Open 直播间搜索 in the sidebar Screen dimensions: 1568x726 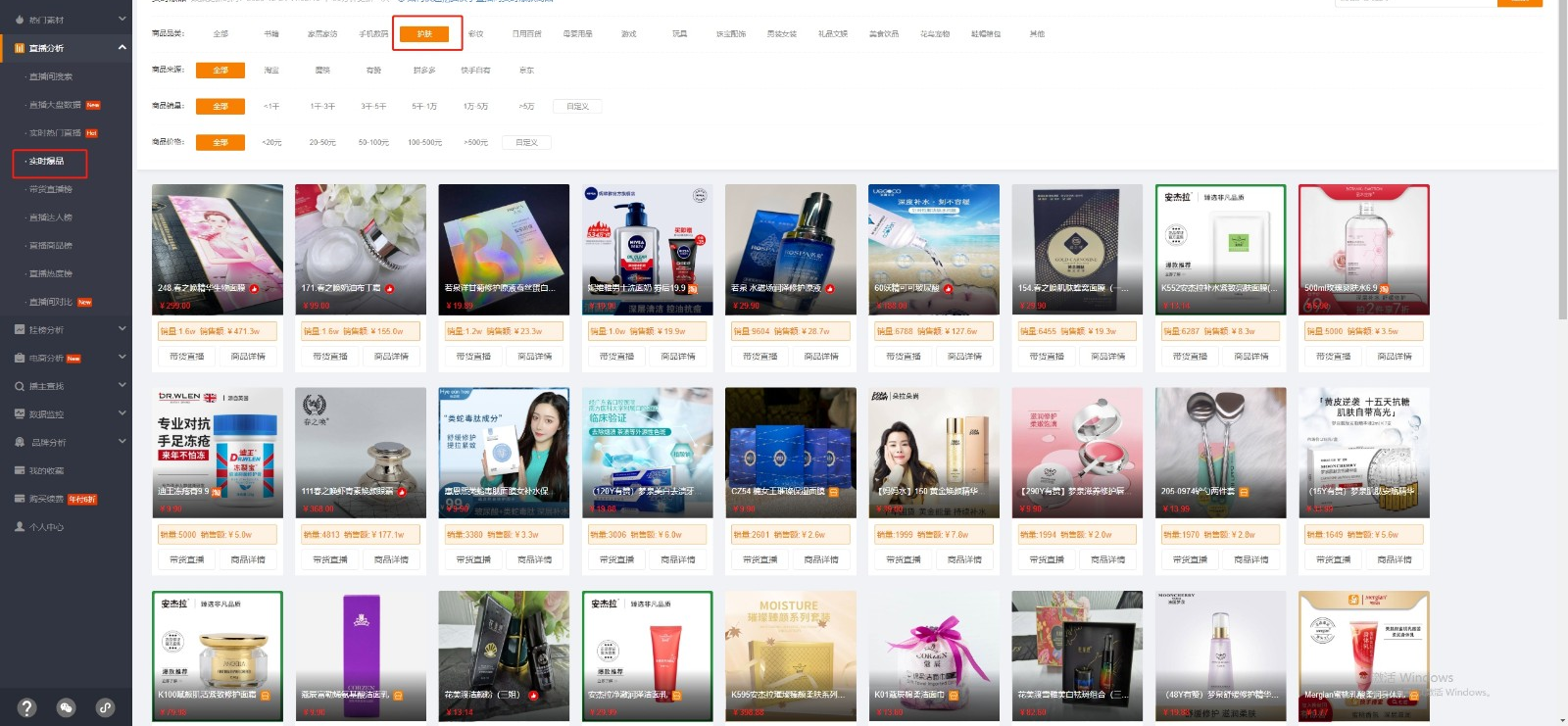50,76
